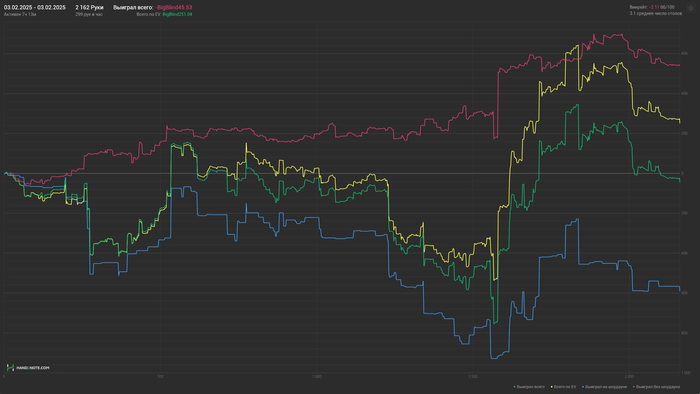Click green dot of Выиграл всего legend
Image resolution: width=700 pixels, height=394 pixels.
(514, 387)
